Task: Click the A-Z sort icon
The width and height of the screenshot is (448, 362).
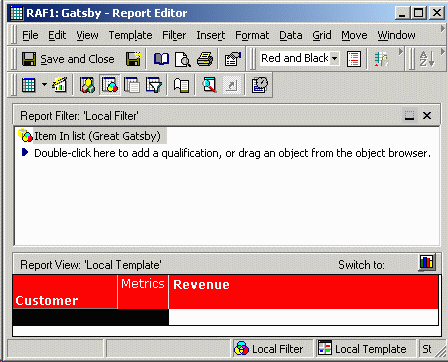Action: pyautogui.click(x=427, y=59)
